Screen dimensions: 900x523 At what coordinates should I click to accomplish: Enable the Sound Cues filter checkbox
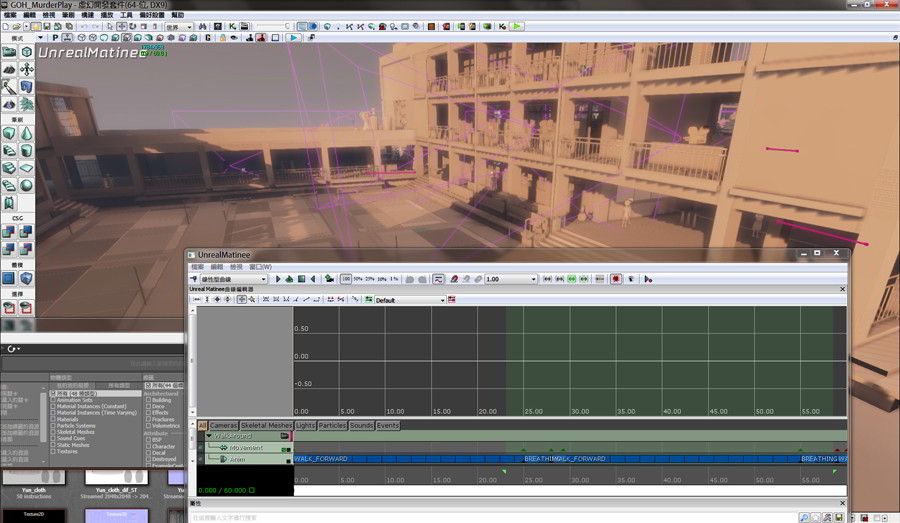click(x=53, y=439)
